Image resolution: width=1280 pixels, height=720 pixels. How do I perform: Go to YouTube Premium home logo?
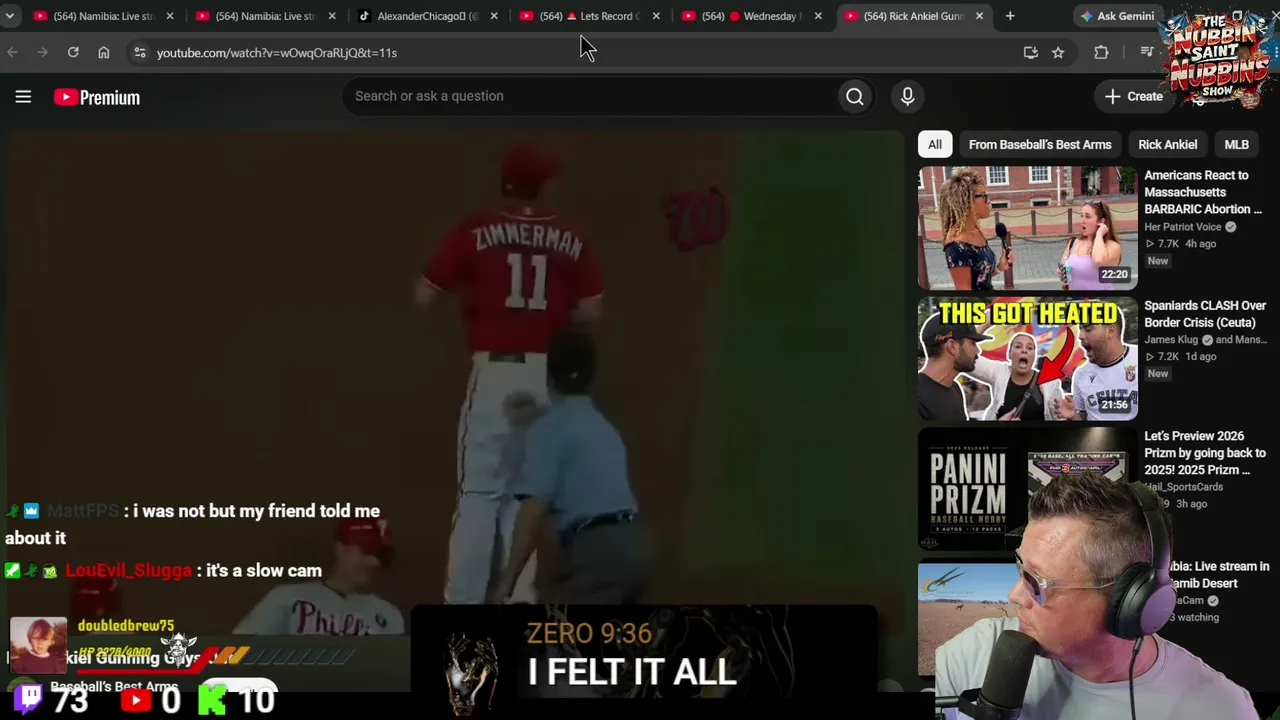[x=97, y=97]
